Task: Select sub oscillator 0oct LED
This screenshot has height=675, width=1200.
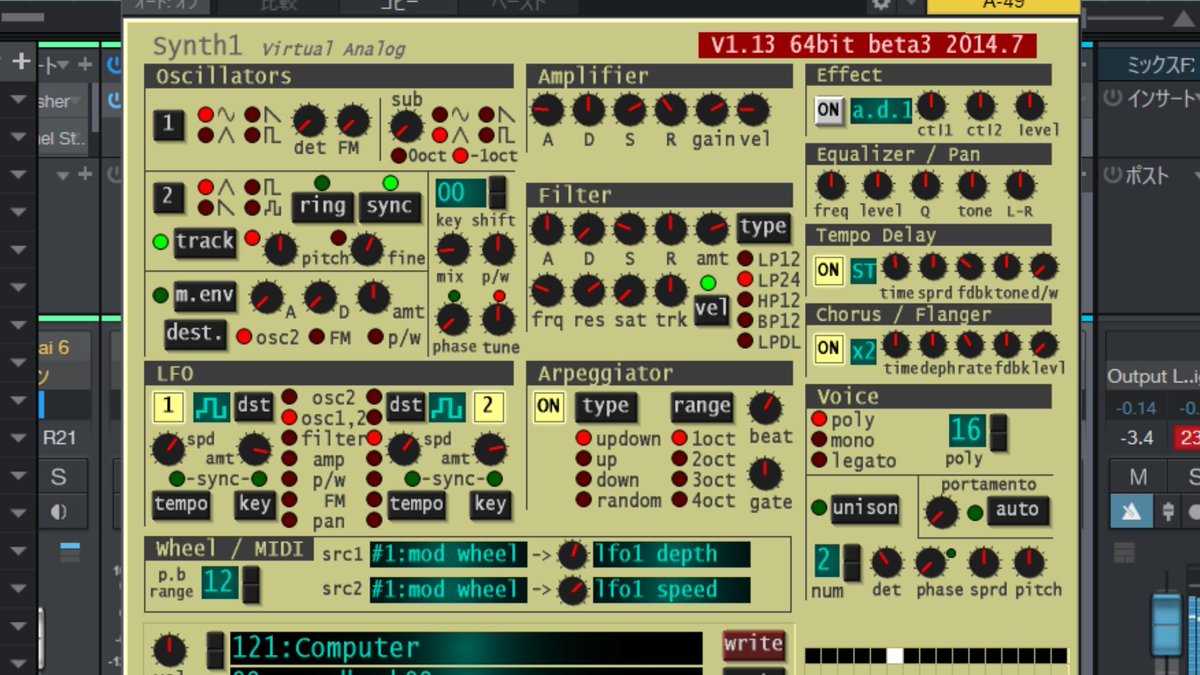Action: pyautogui.click(x=399, y=156)
